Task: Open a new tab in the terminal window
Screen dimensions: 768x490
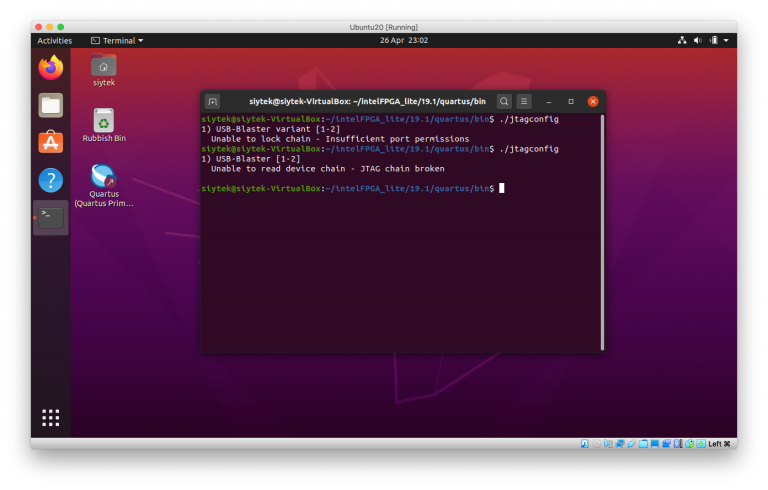Action: [x=213, y=101]
